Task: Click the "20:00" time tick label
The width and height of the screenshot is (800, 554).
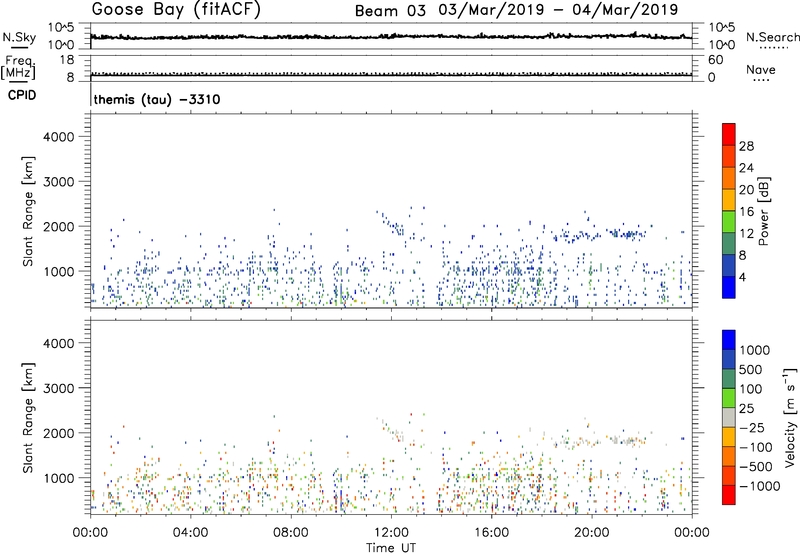Action: 591,533
